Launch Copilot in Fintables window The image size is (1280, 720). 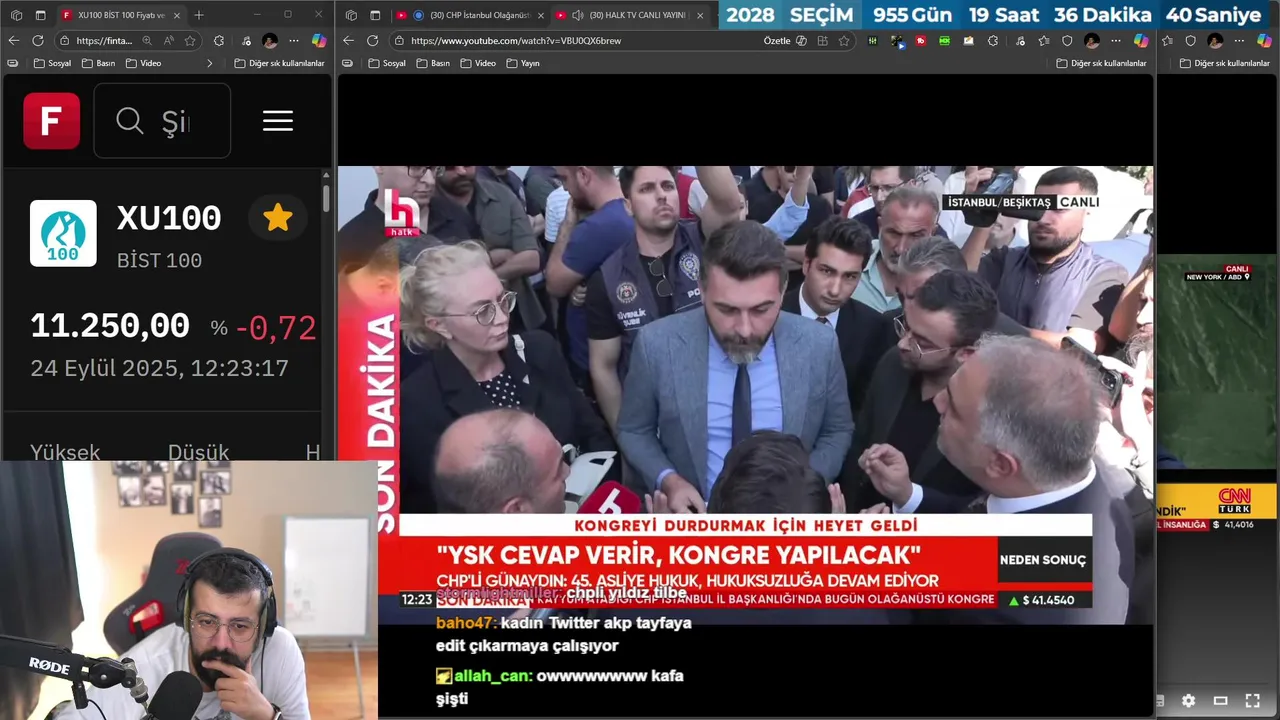coord(319,41)
